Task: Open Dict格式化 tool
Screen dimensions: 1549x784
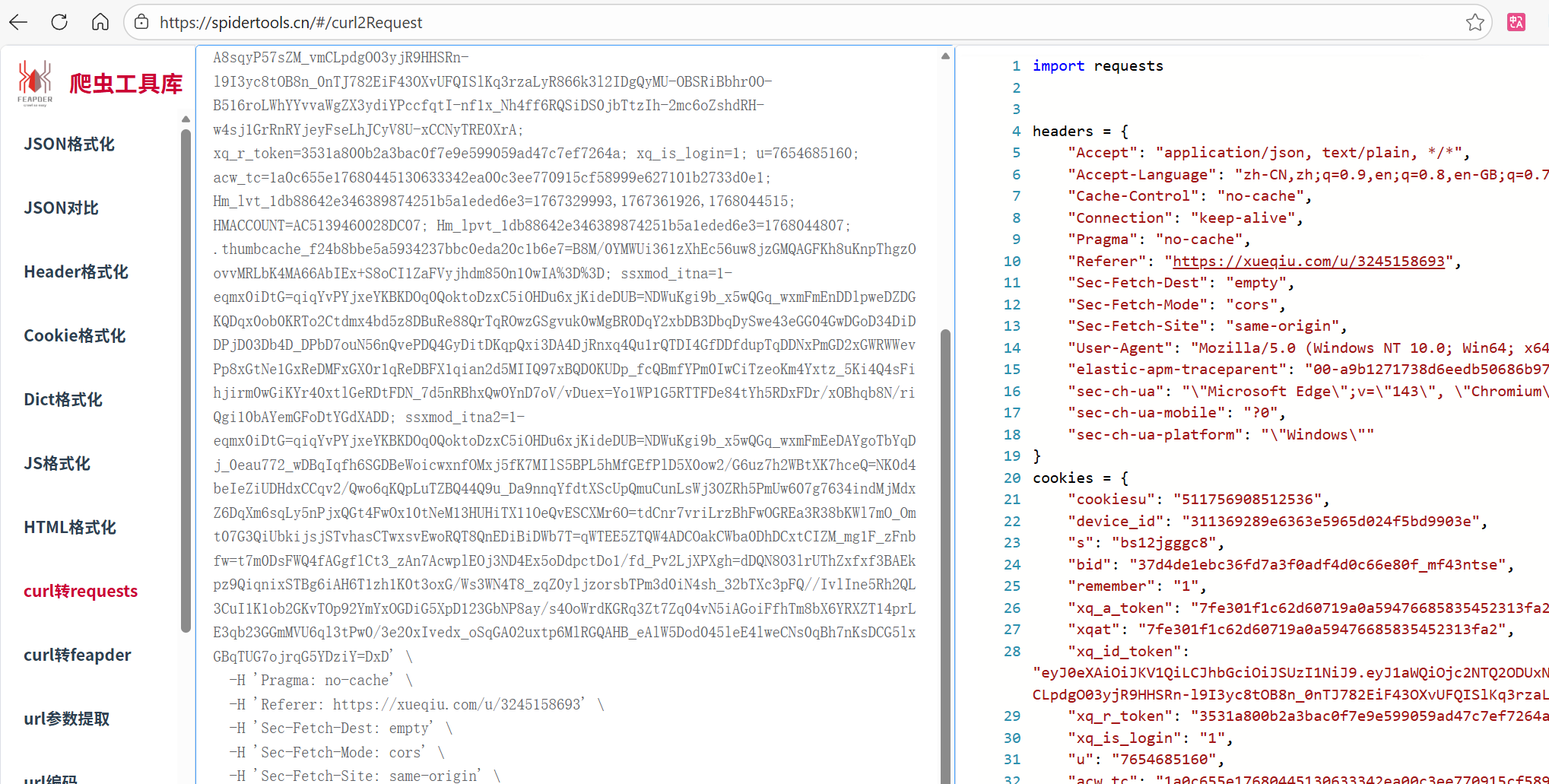Action: pyautogui.click(x=63, y=399)
